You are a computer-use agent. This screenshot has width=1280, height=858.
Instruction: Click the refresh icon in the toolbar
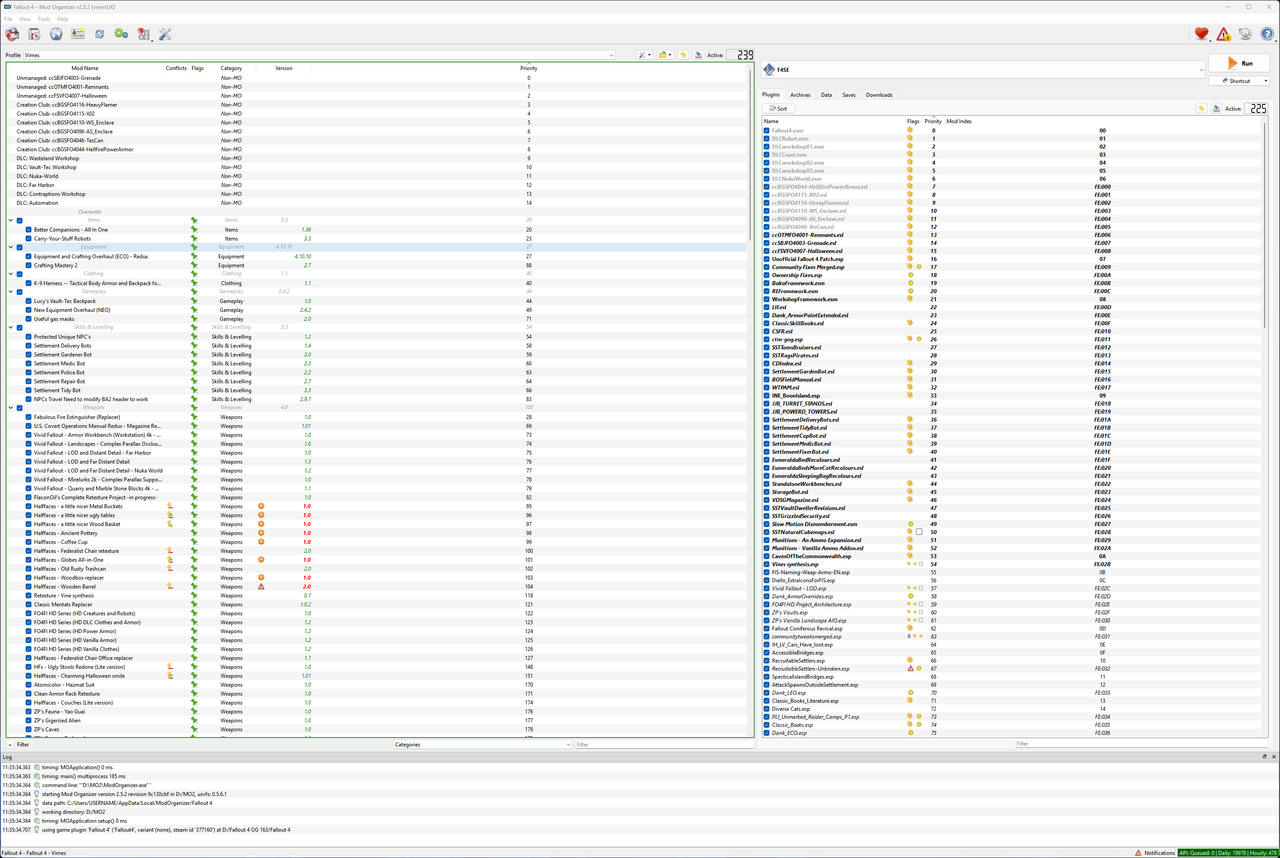pyautogui.click(x=100, y=33)
